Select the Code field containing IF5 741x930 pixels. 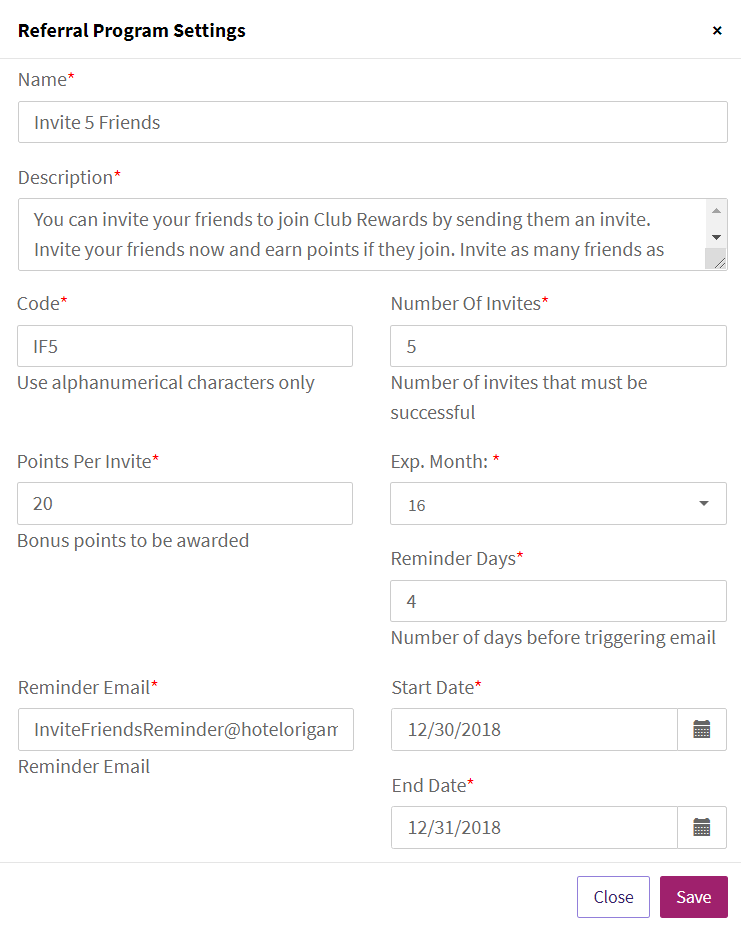click(185, 346)
